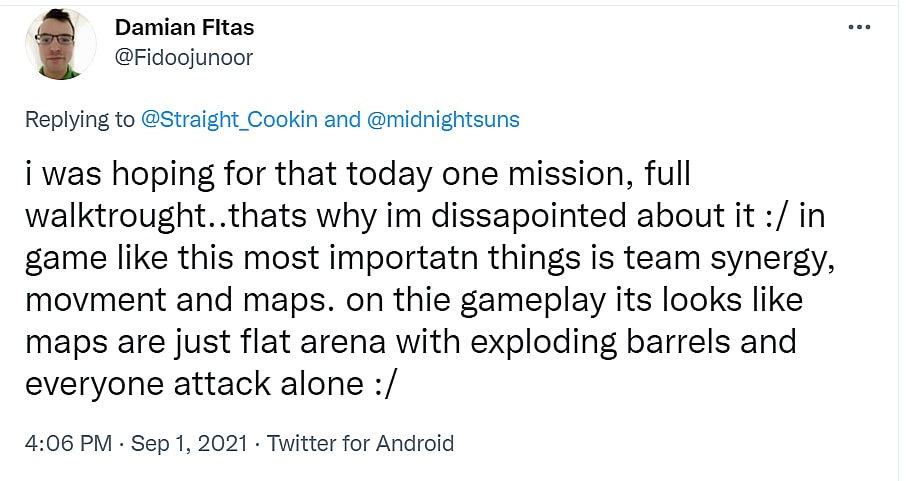Click Damian Fltas's profile avatar
The width and height of the screenshot is (907, 481).
[x=61, y=45]
